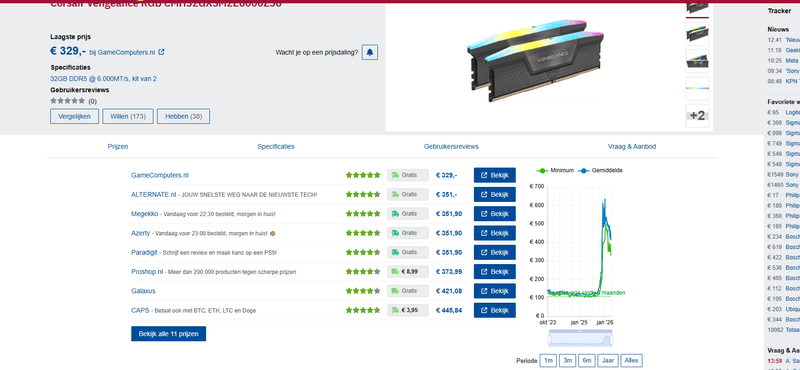
Task: Set chart period to Alles
Action: (631, 360)
